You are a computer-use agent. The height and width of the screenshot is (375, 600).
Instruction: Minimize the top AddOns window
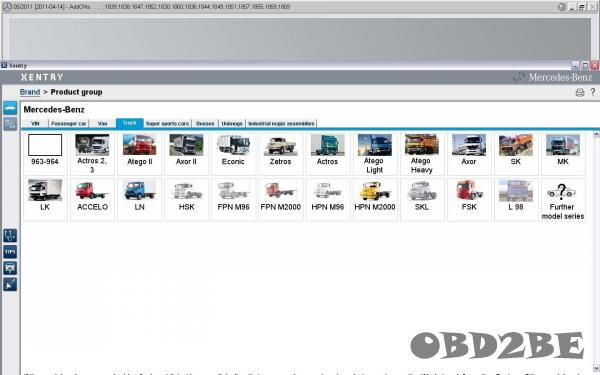(x=572, y=7)
